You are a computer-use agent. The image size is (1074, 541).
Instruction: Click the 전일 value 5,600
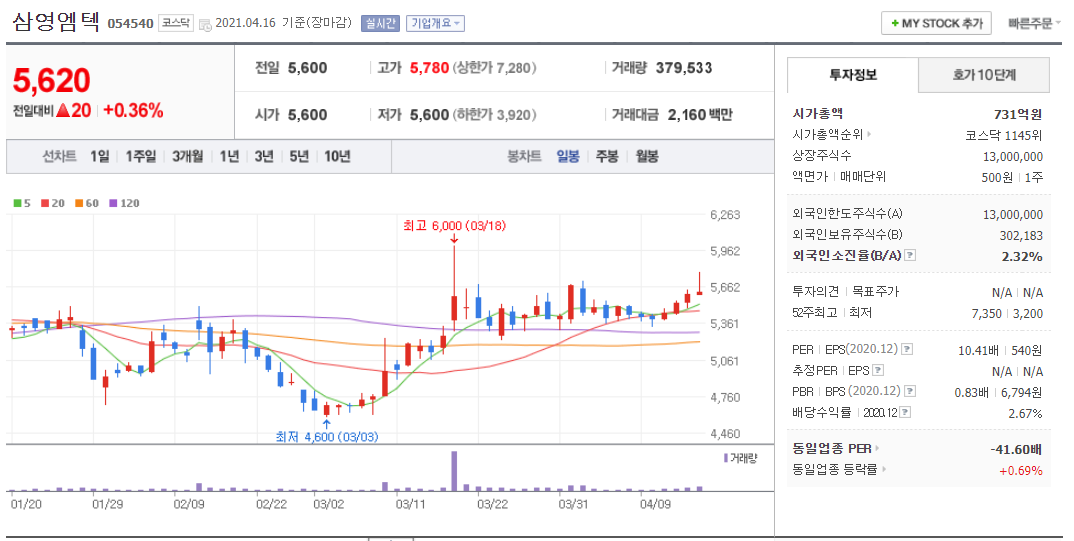coord(307,68)
